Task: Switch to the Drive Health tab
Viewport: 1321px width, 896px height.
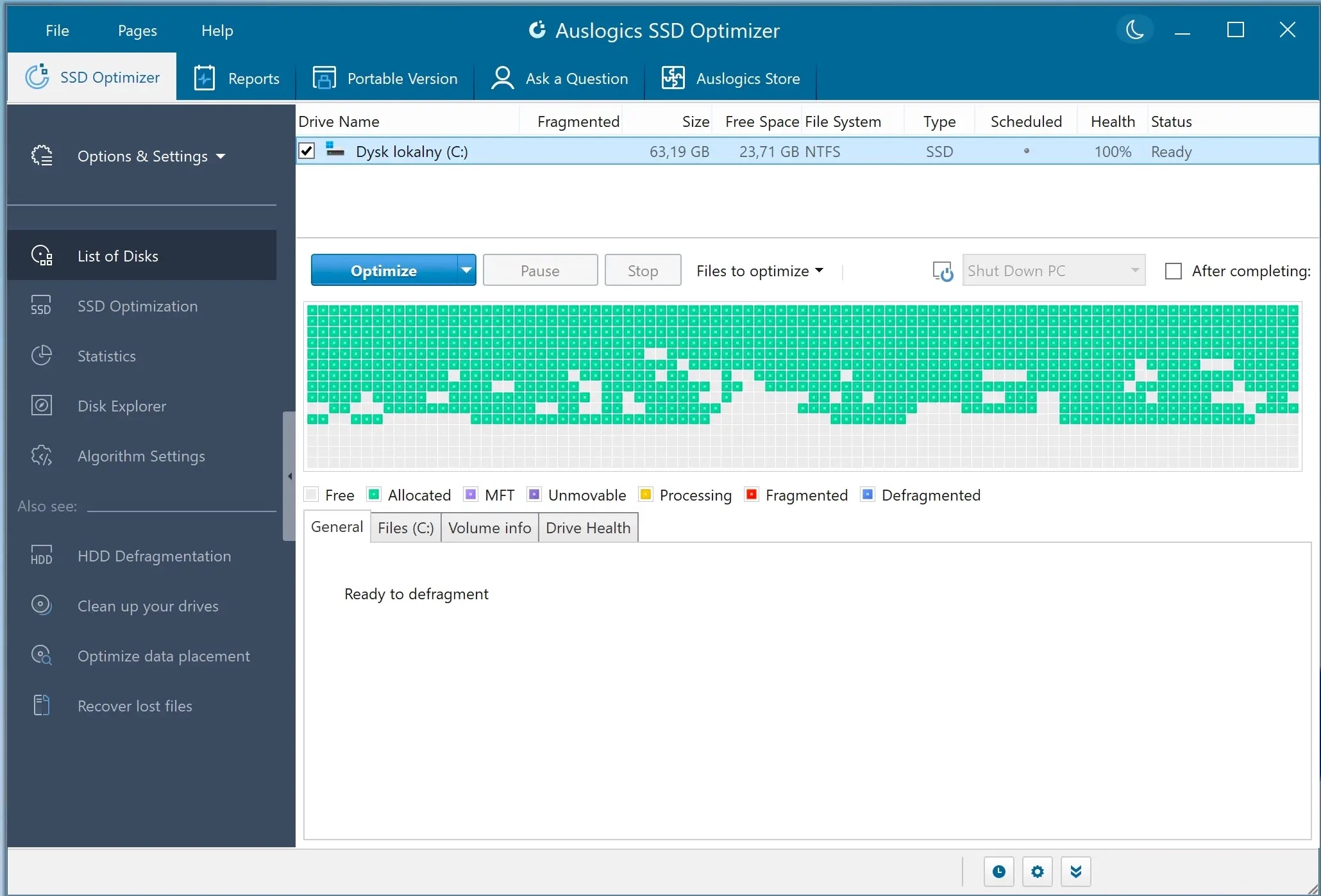Action: (x=587, y=527)
